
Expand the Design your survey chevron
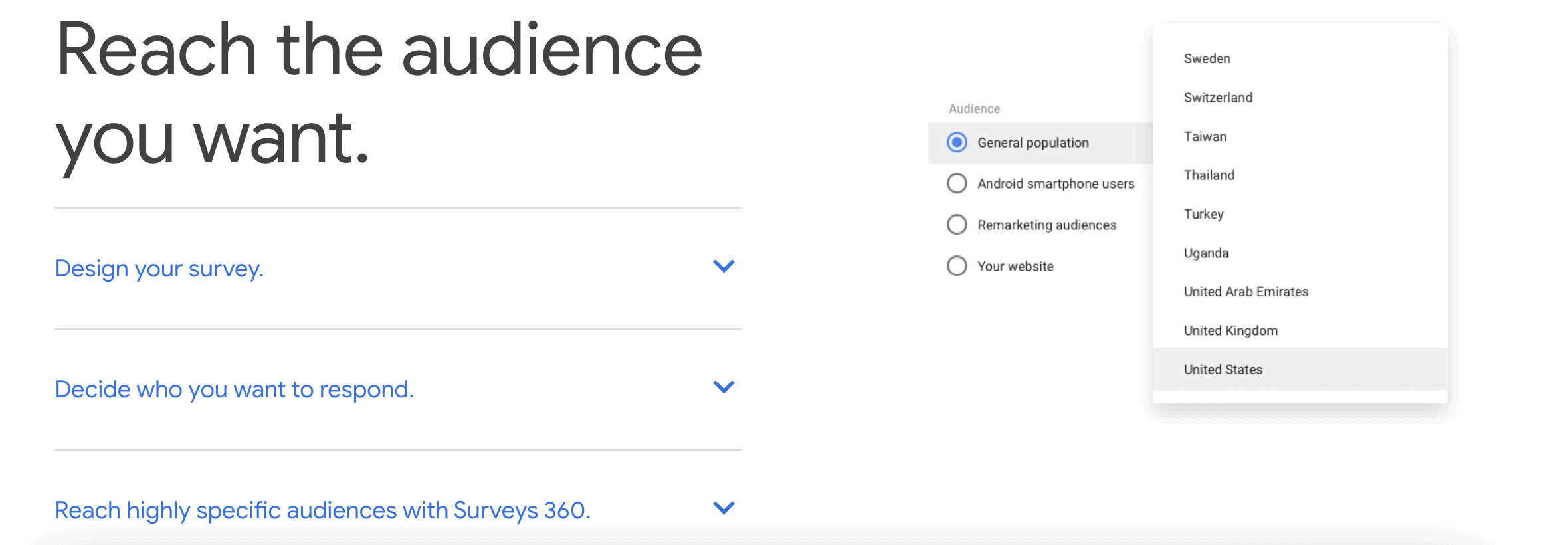(723, 267)
